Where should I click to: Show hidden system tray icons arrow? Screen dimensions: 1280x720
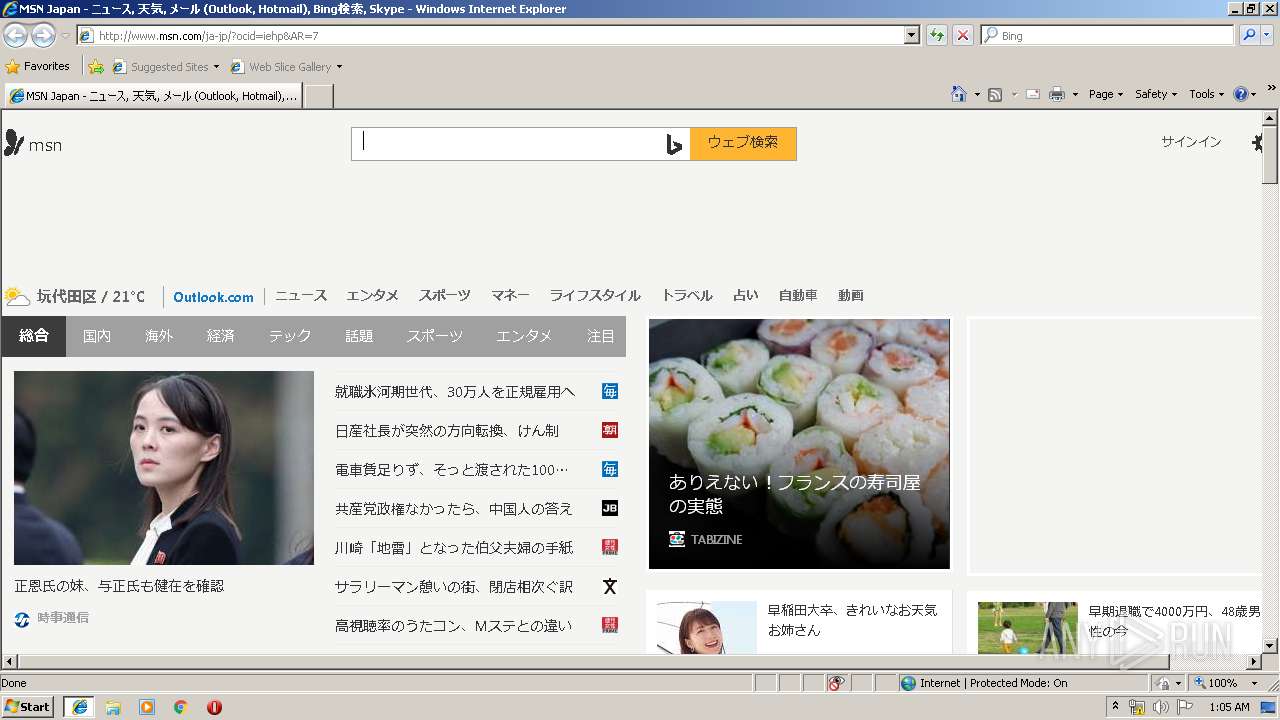click(1116, 706)
